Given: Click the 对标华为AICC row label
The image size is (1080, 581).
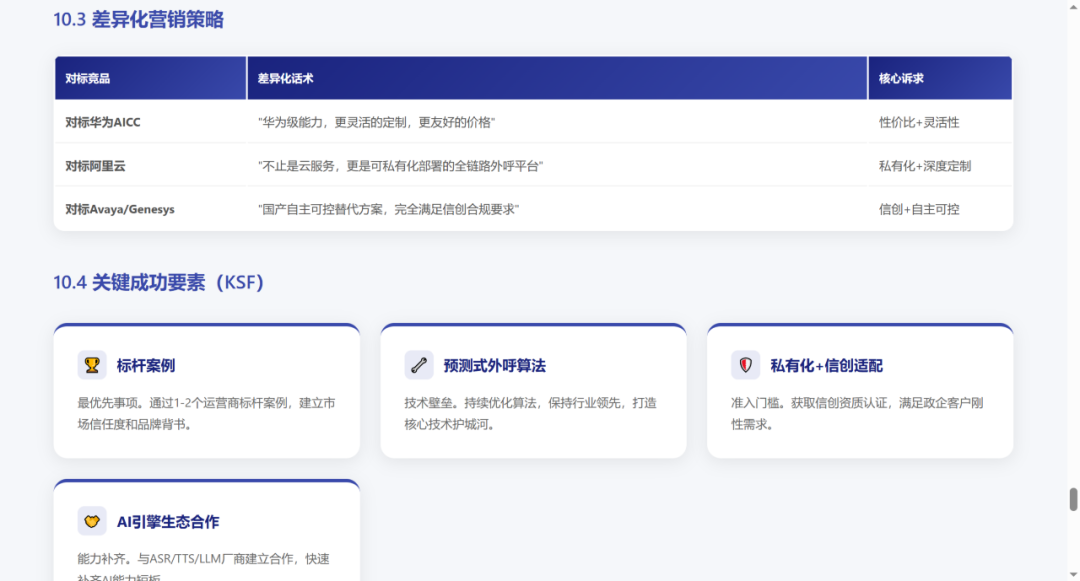Looking at the screenshot, I should [x=103, y=122].
